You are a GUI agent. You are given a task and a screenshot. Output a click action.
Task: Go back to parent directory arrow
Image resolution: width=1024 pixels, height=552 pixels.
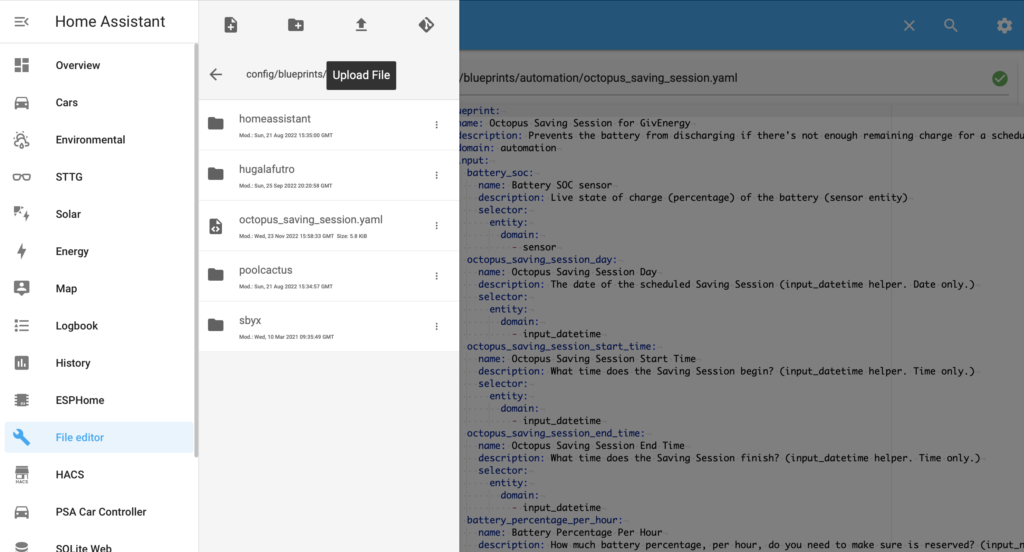(x=216, y=74)
